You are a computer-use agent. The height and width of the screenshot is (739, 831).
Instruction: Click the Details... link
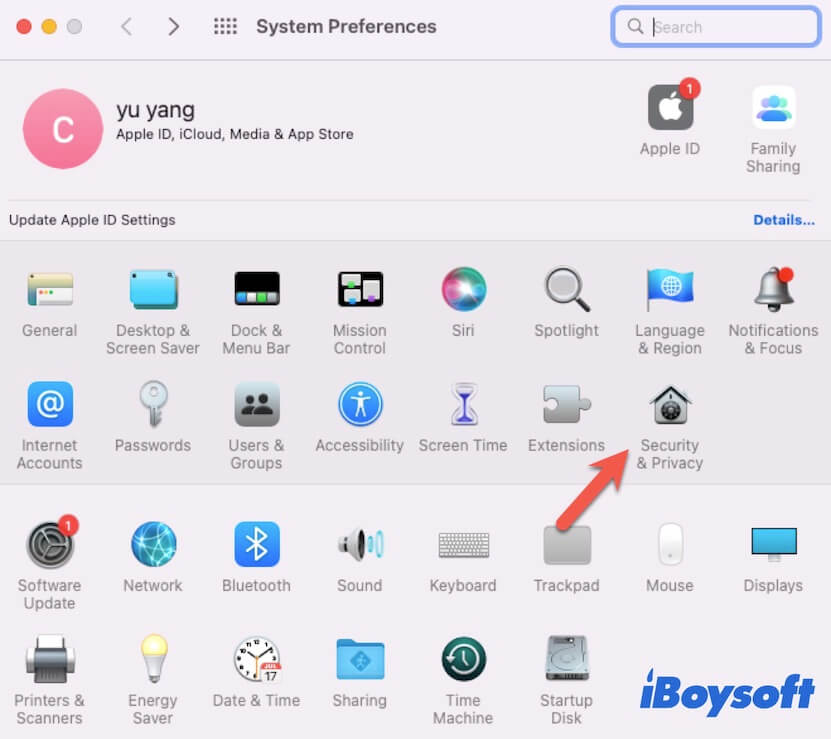coord(784,219)
